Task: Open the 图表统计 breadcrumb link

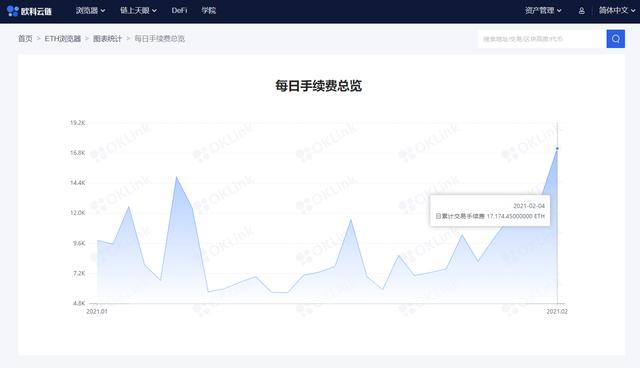Action: [x=107, y=38]
